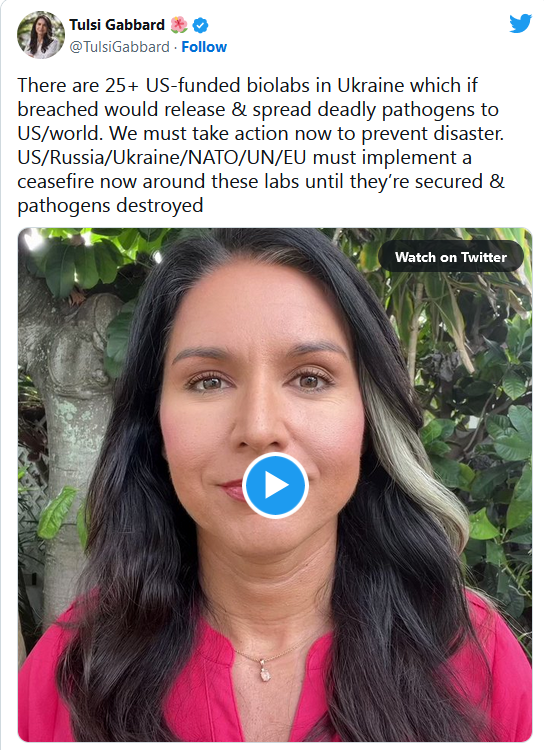
Task: Click the blue verified checkmark badge
Action: 200,25
